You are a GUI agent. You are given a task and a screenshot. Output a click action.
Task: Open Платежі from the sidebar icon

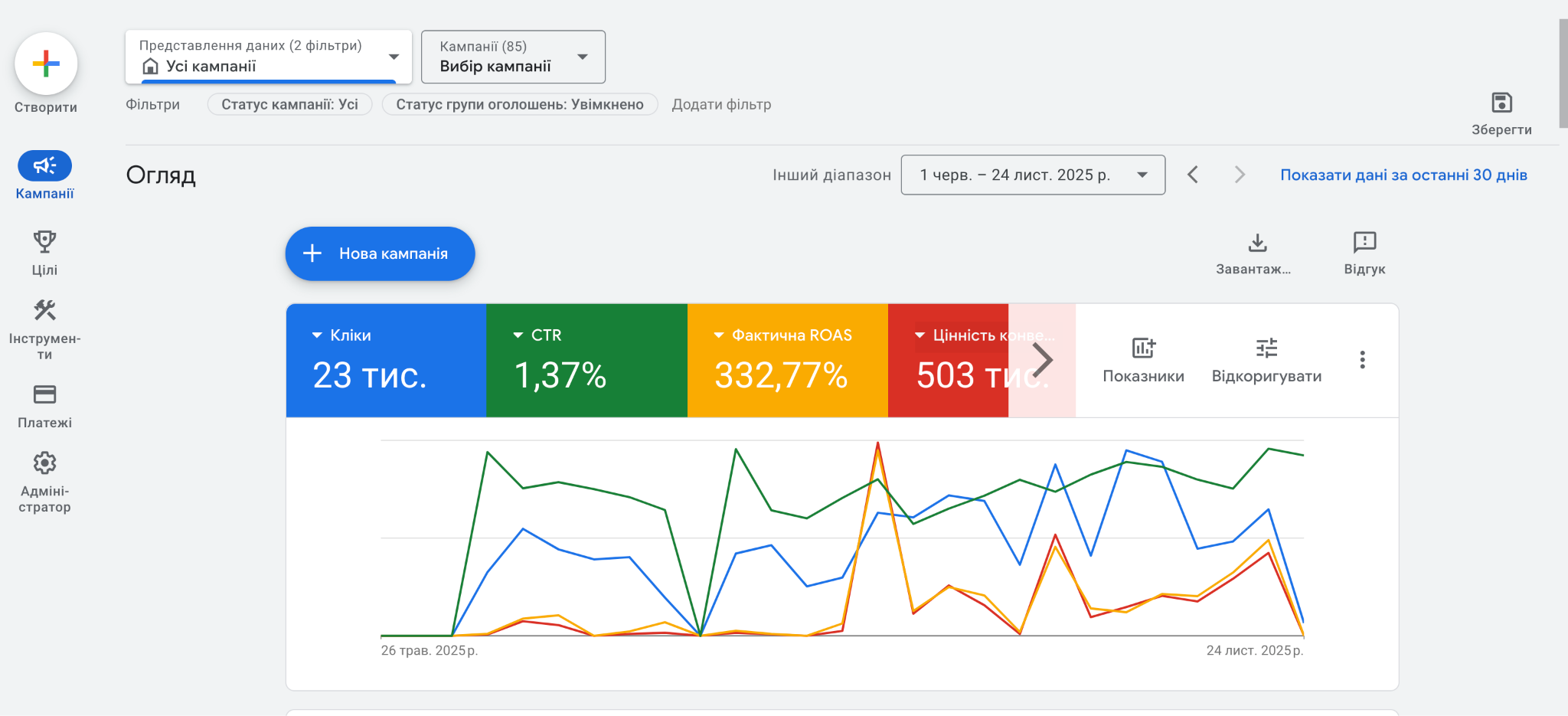tap(44, 394)
